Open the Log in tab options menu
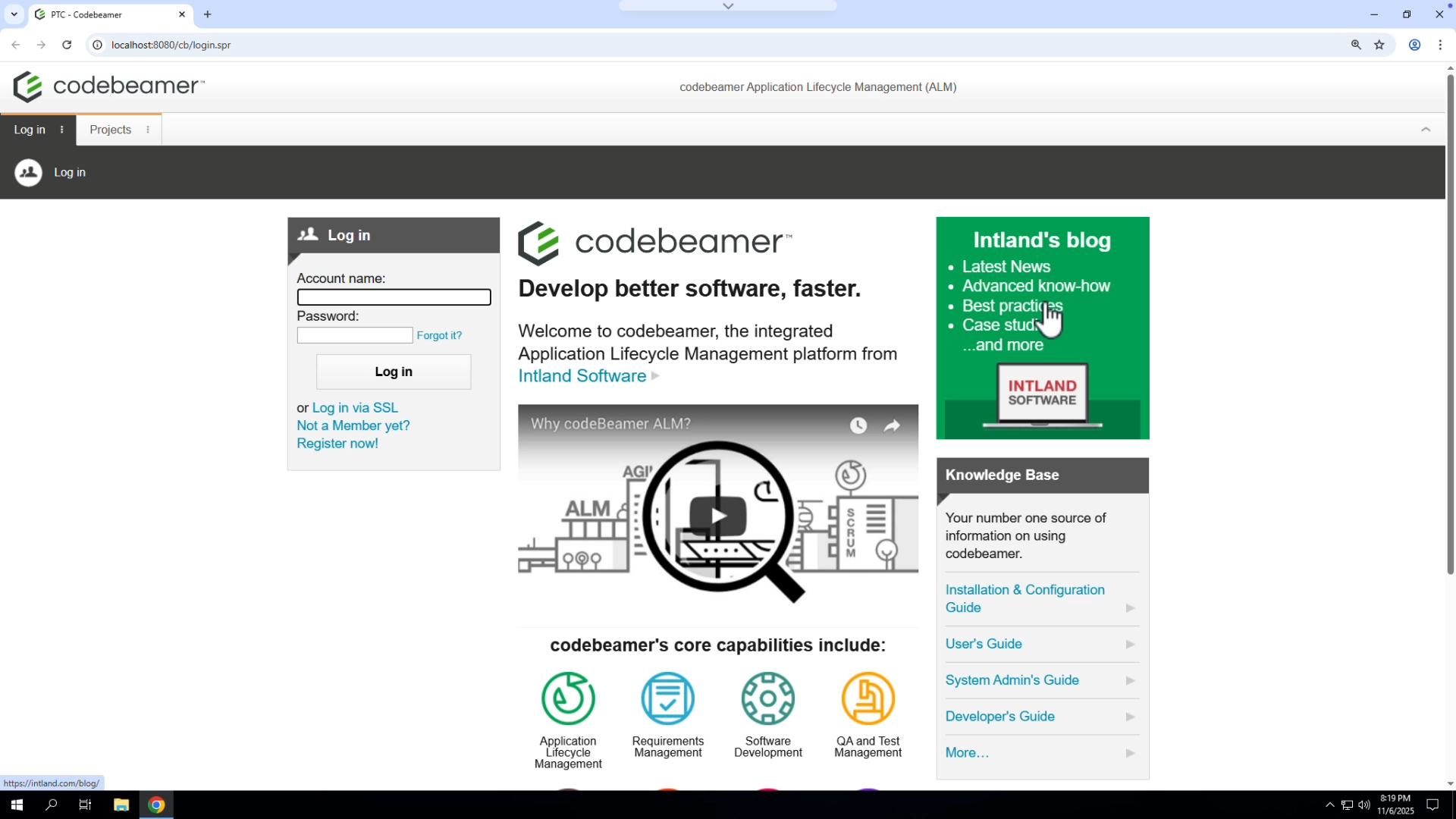The height and width of the screenshot is (819, 1456). point(62,130)
